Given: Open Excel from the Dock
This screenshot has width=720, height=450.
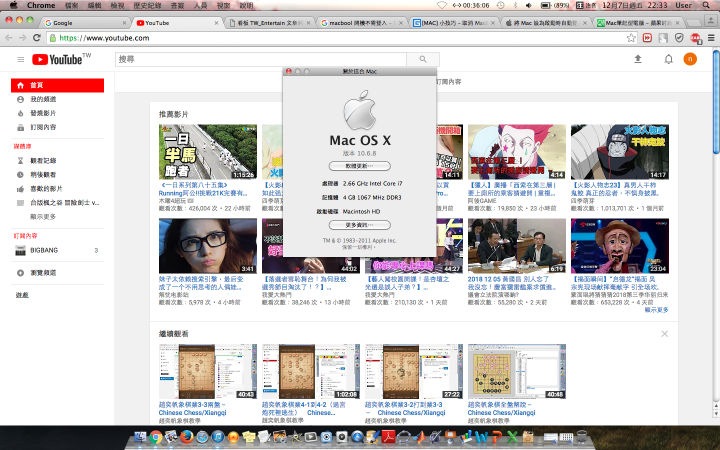Looking at the screenshot, I should coord(512,437).
